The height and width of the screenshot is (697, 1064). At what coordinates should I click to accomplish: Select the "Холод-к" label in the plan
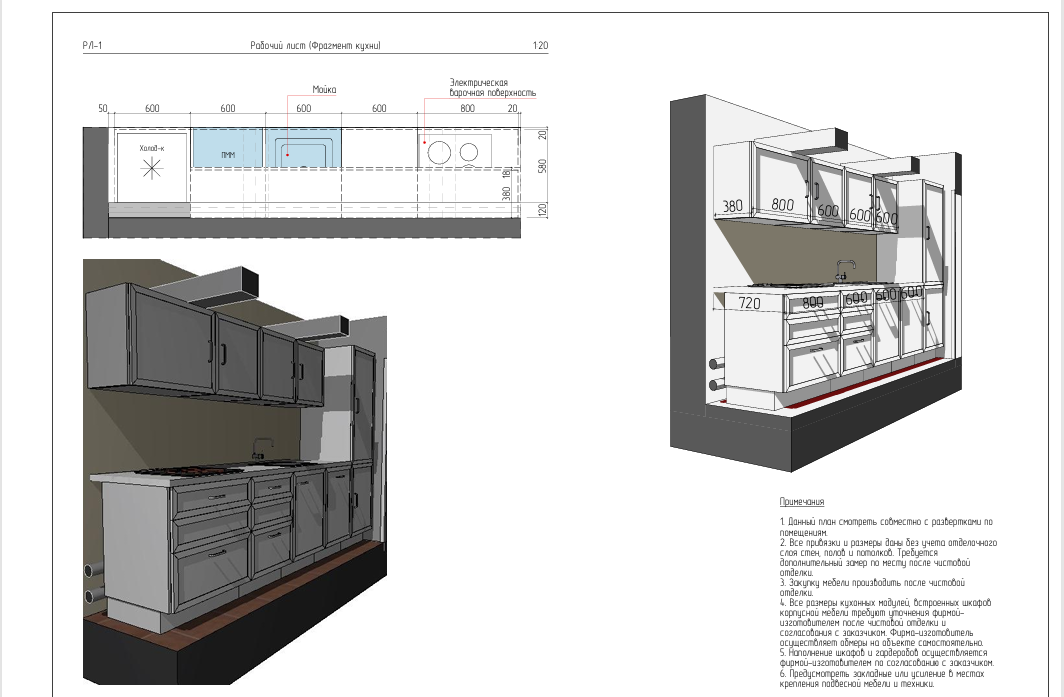(x=152, y=148)
